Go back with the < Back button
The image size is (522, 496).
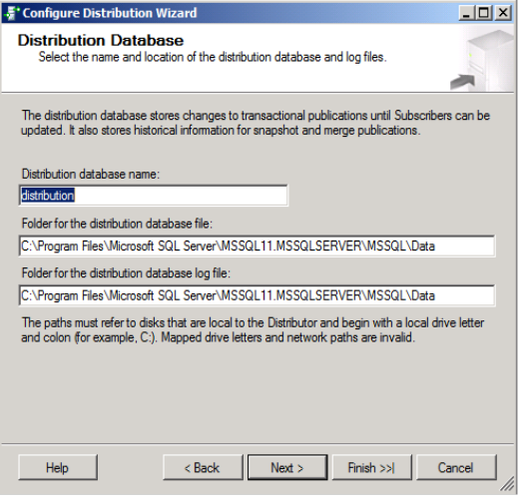(203, 467)
